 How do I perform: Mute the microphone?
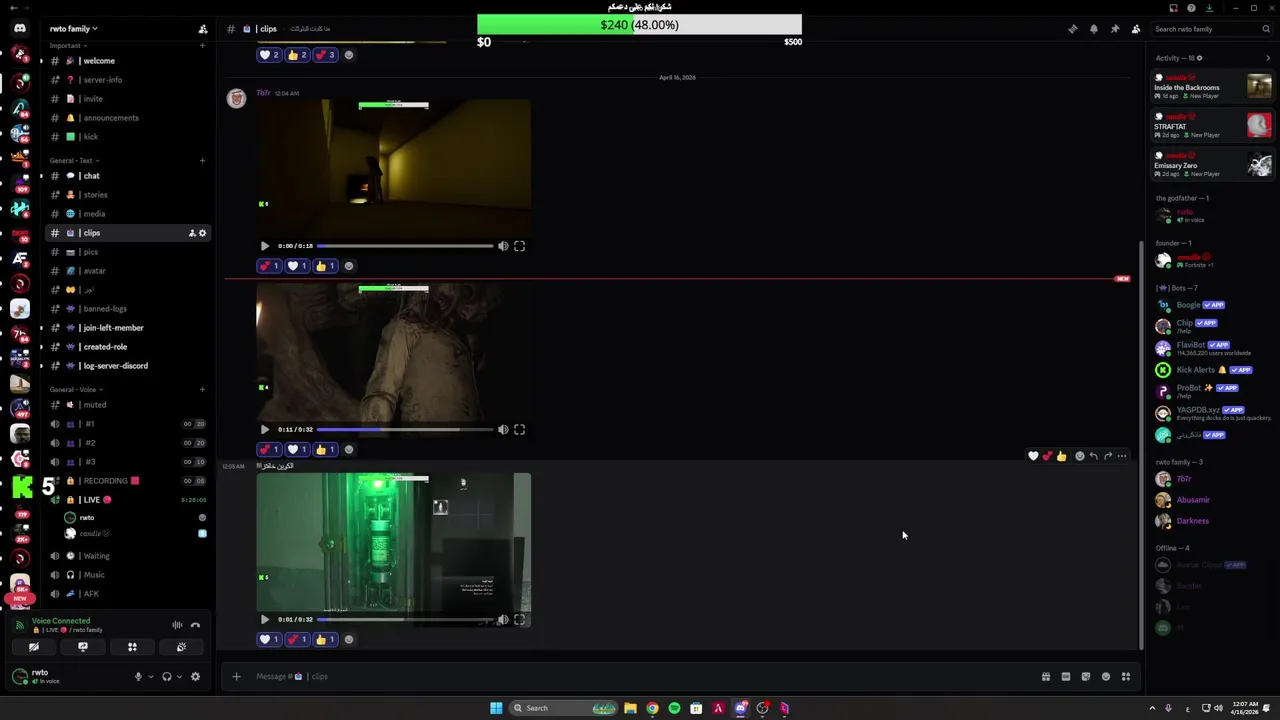coord(139,677)
